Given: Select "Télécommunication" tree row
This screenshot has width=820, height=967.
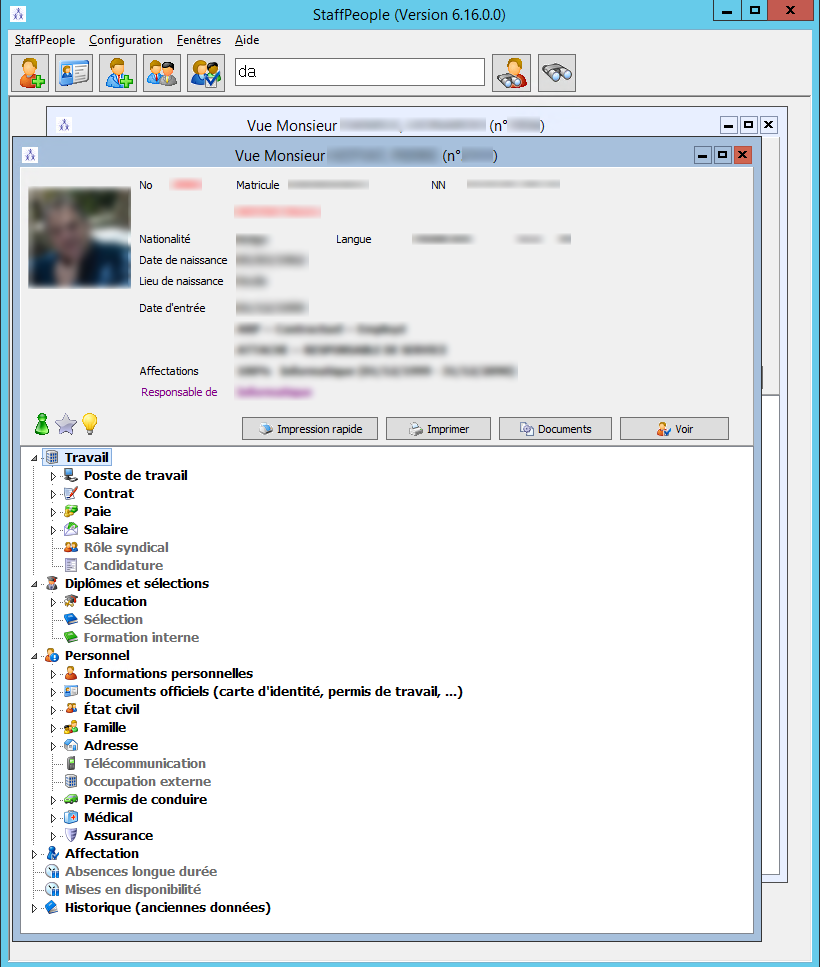Looking at the screenshot, I should tap(145, 763).
